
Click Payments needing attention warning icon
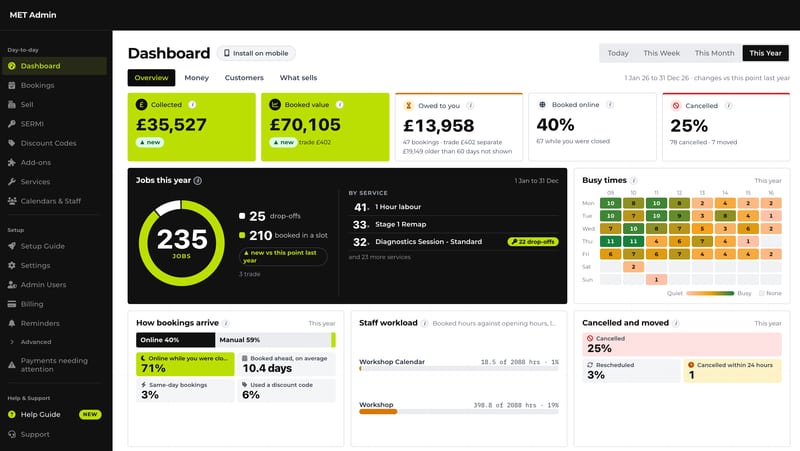[12, 365]
